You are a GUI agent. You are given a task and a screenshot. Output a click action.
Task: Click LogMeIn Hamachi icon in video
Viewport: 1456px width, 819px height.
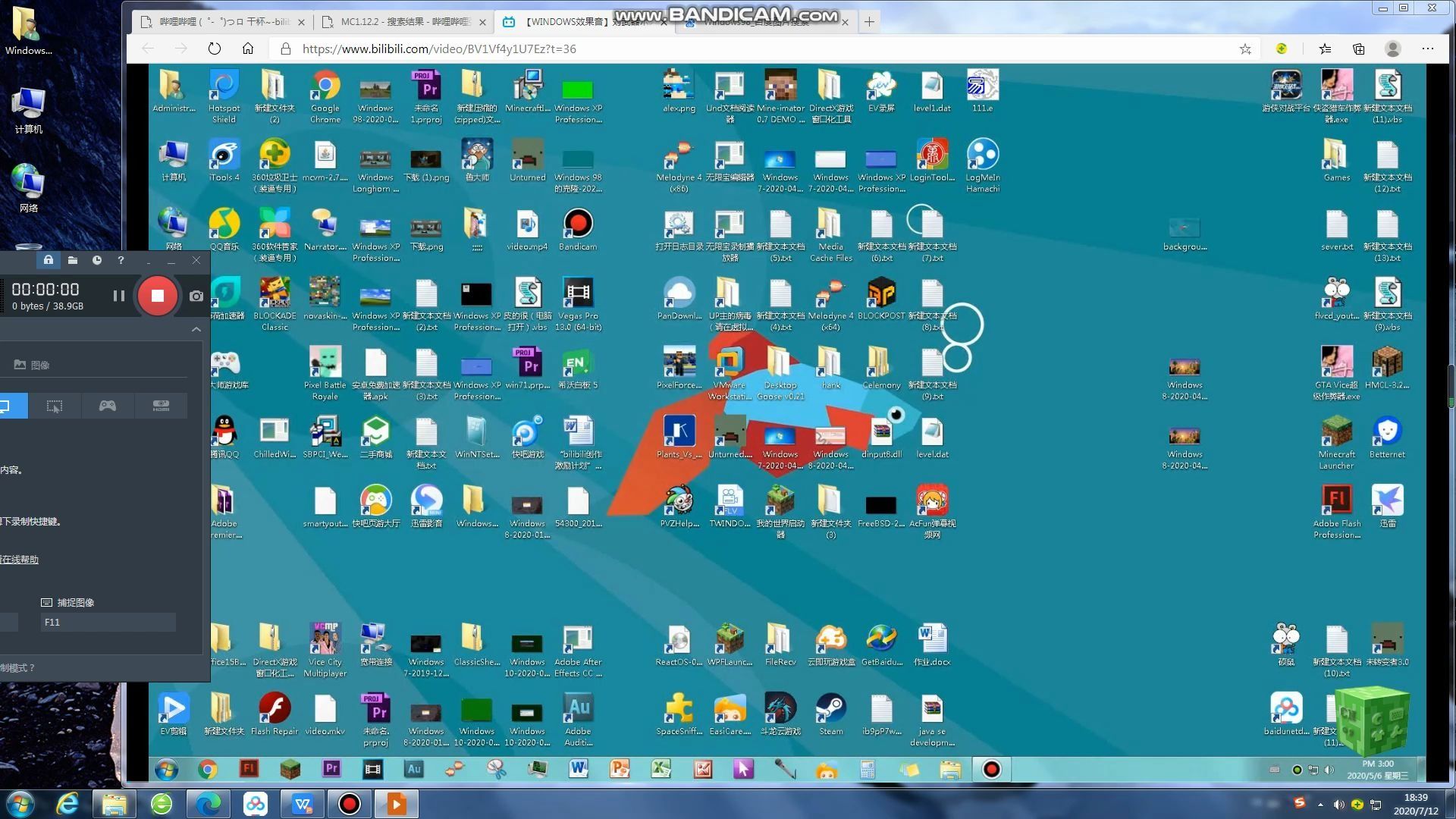coord(983,165)
